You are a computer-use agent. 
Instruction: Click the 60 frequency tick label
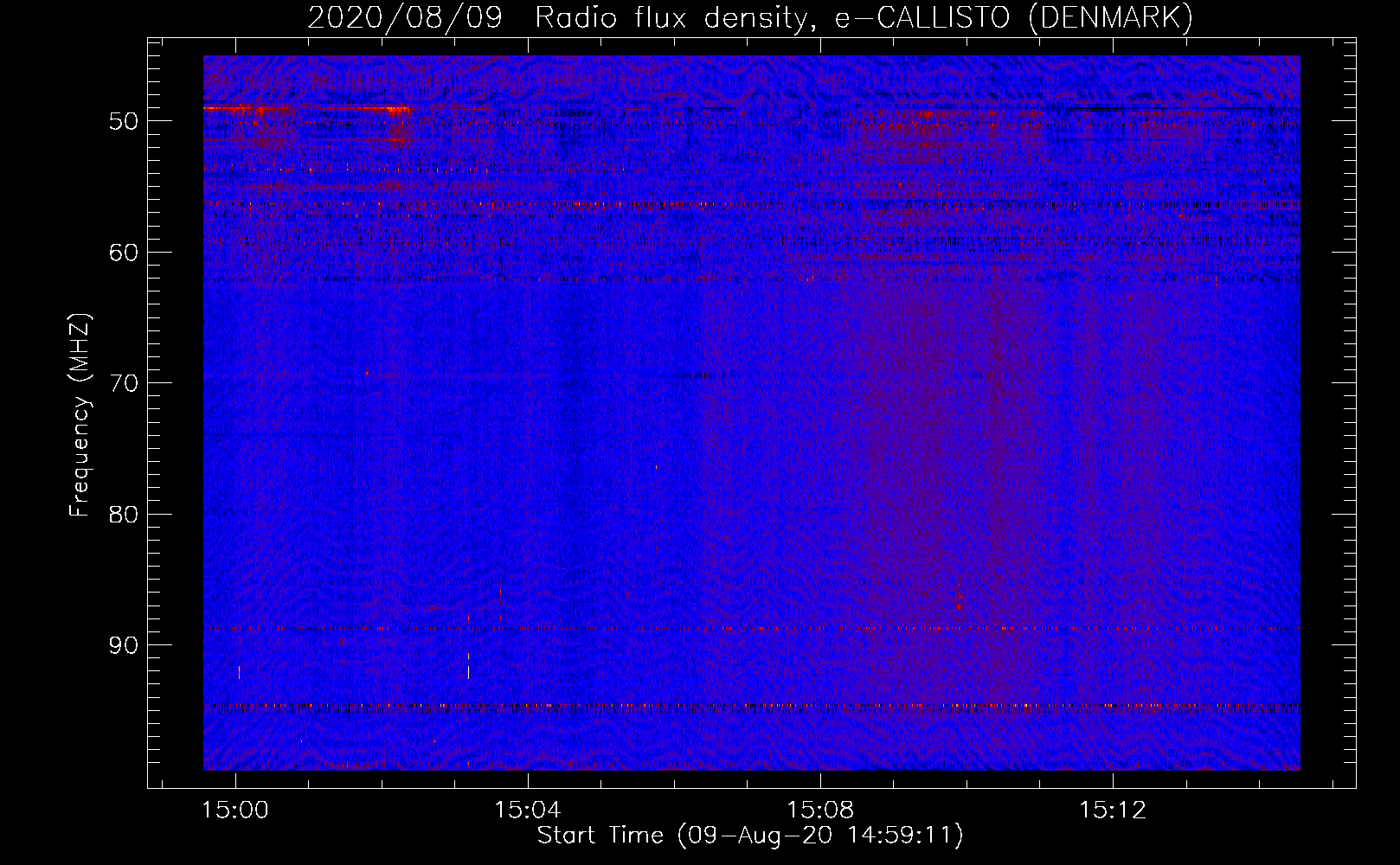click(x=124, y=253)
